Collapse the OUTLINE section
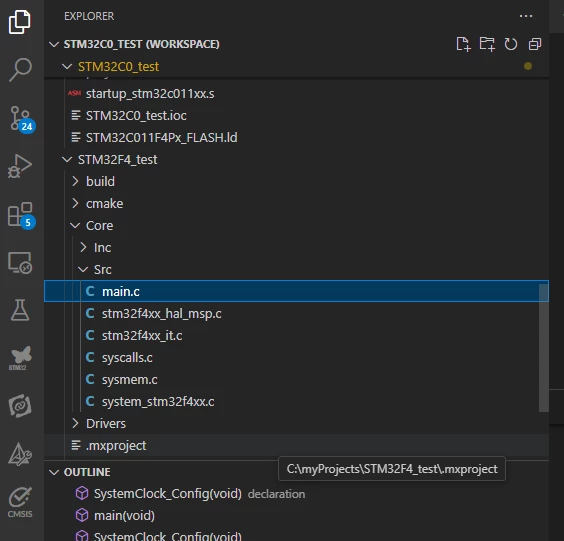Viewport: 564px width, 541px height. coord(54,472)
